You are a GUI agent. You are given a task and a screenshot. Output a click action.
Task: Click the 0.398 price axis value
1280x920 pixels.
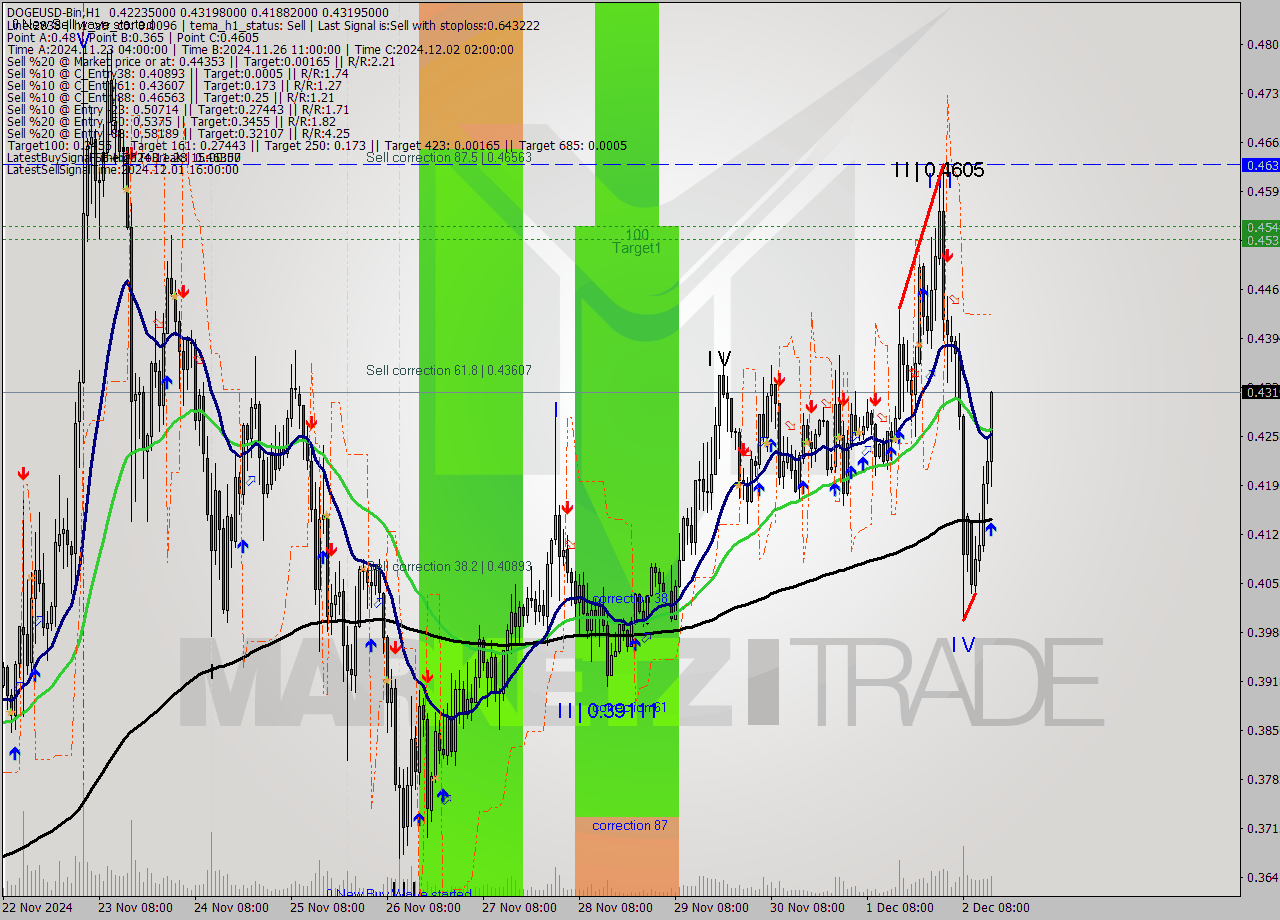tap(1263, 632)
